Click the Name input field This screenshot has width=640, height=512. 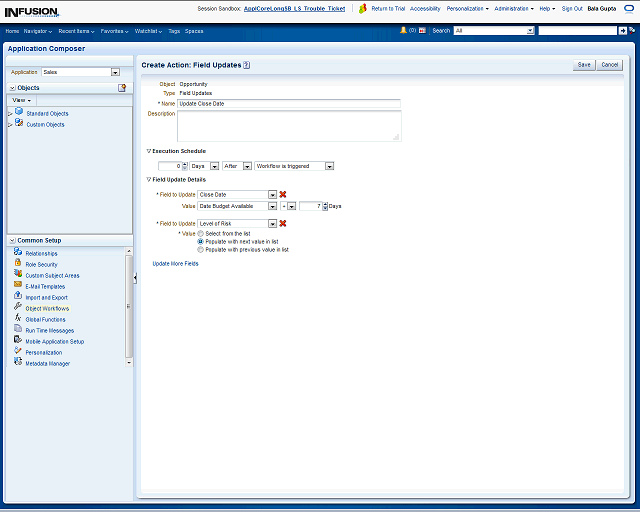(x=288, y=103)
